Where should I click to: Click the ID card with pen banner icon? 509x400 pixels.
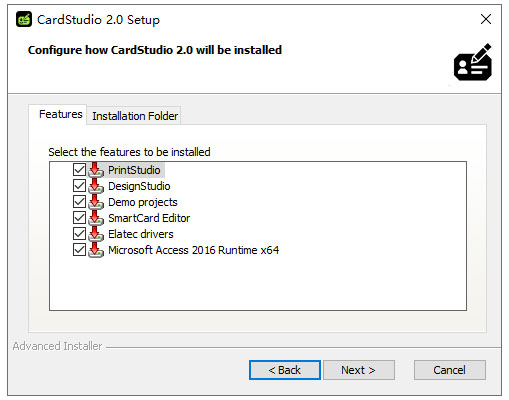(473, 62)
